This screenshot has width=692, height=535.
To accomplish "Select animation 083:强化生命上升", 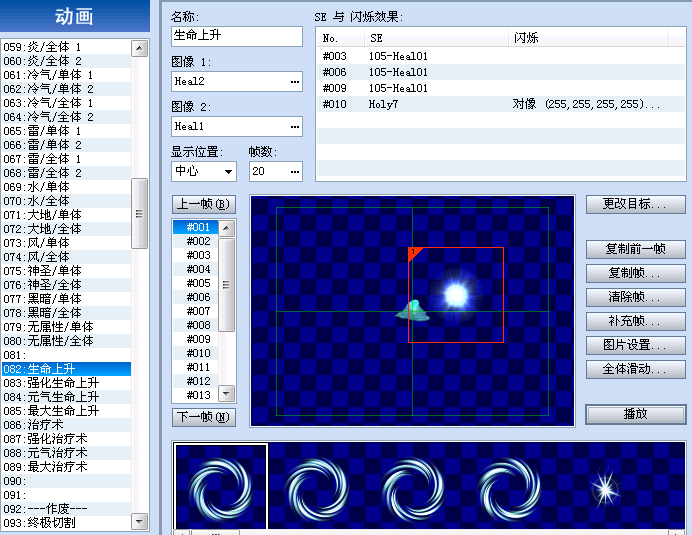I will 66,383.
